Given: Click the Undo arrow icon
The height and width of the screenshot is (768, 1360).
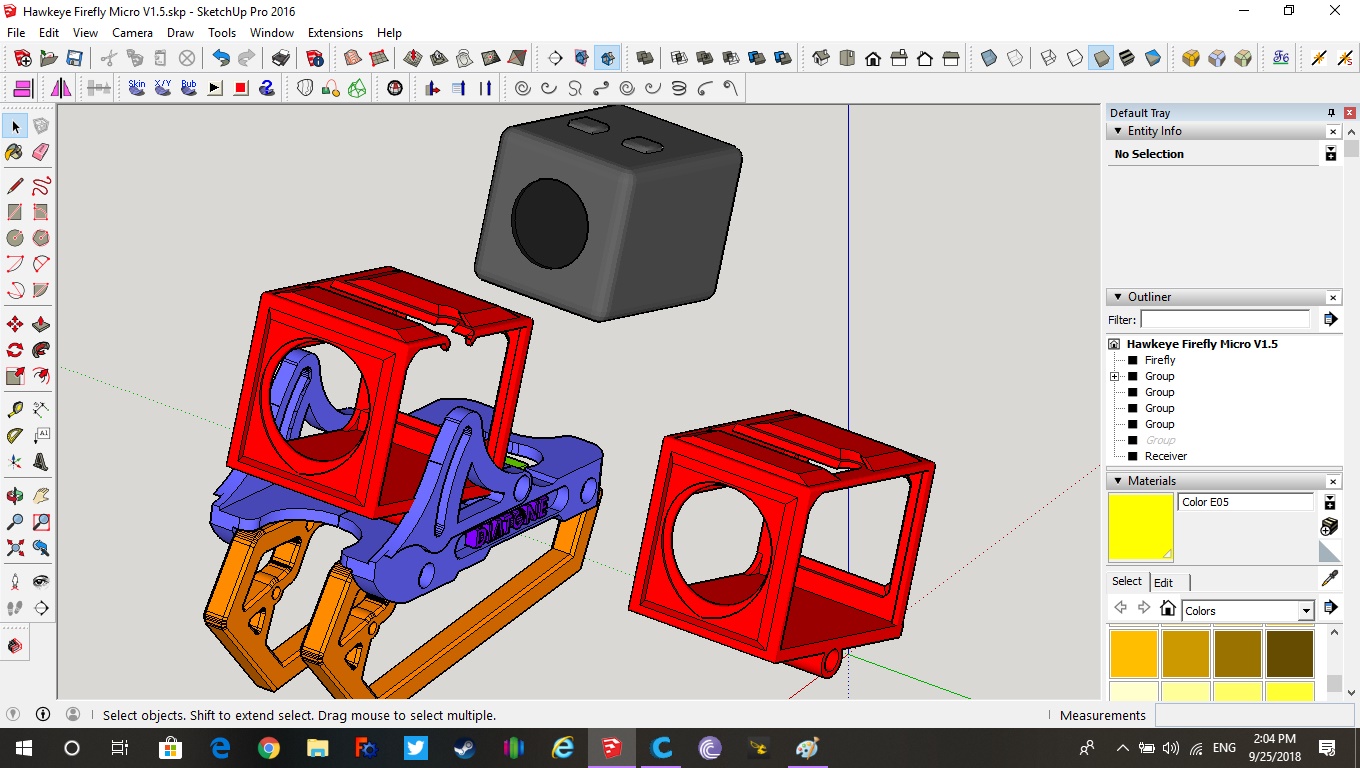Looking at the screenshot, I should (x=221, y=58).
